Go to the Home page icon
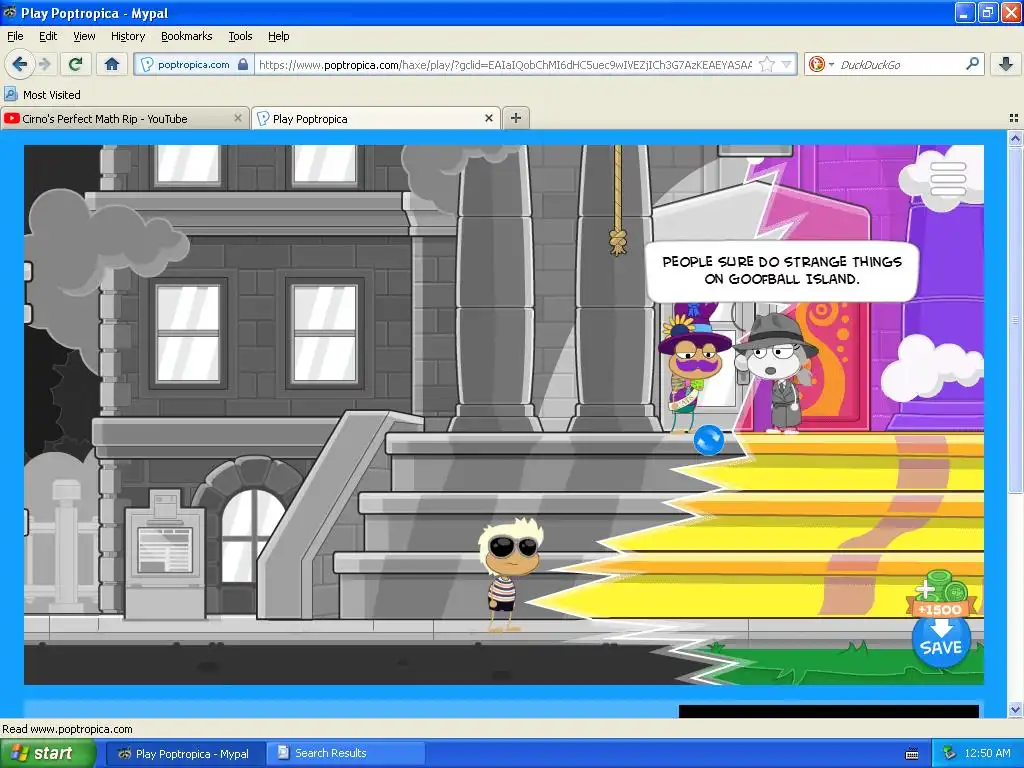This screenshot has width=1024, height=768. pyautogui.click(x=112, y=64)
